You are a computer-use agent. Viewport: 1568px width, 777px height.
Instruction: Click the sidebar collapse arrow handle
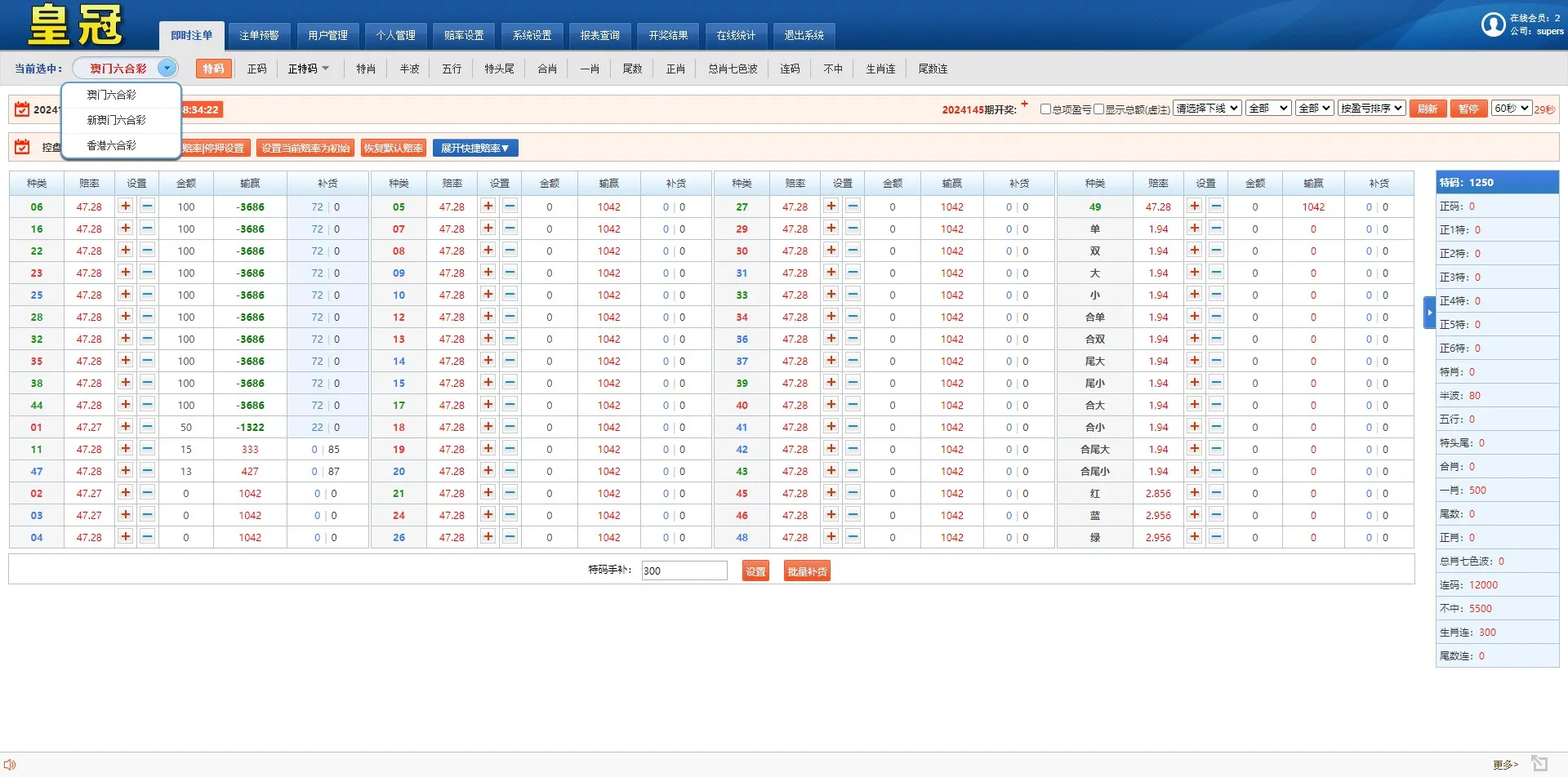tap(1429, 313)
